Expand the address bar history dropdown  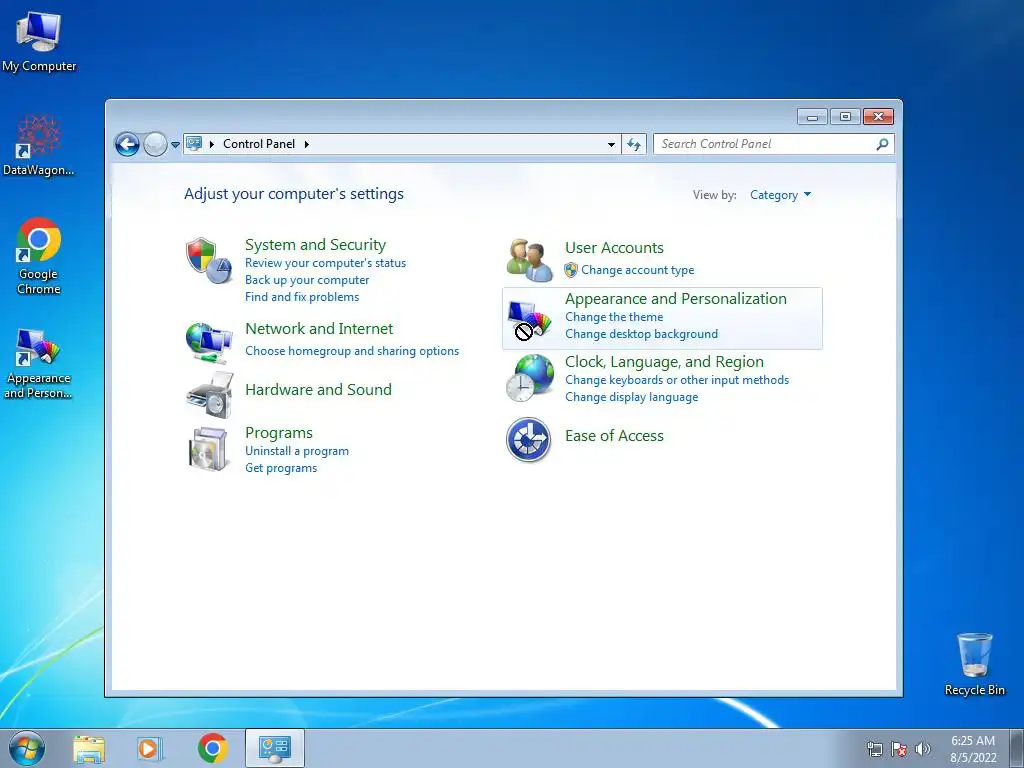coord(611,144)
